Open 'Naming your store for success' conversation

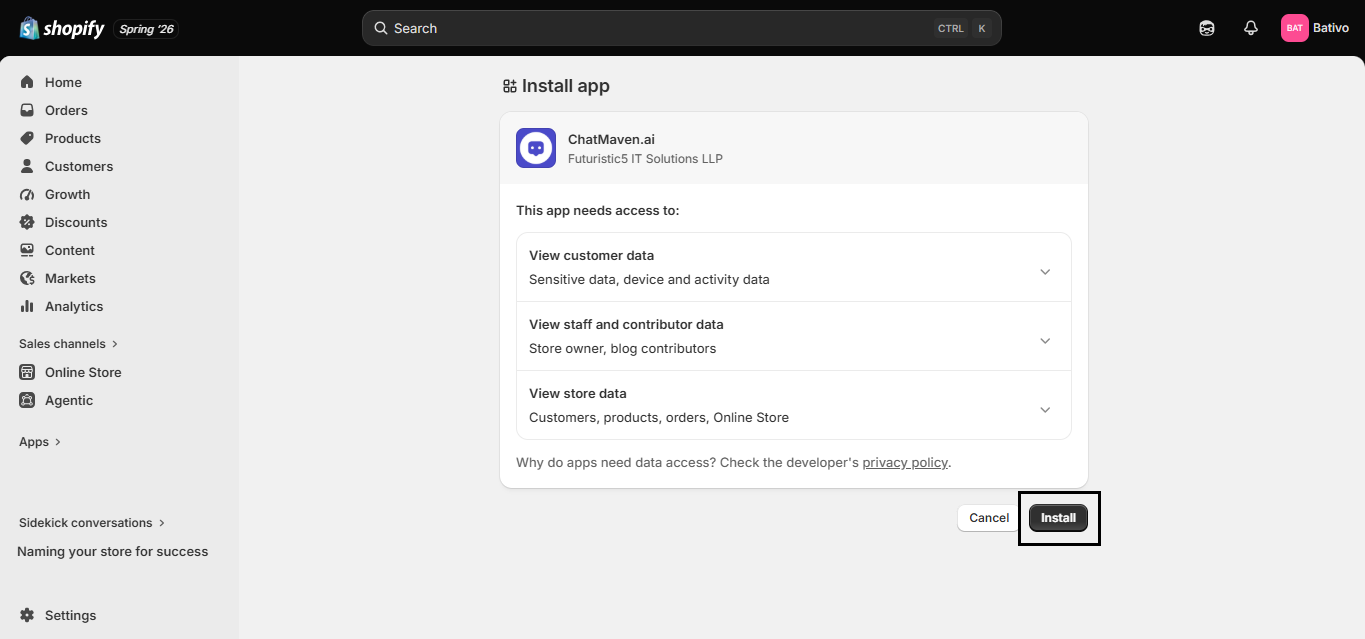(x=113, y=551)
